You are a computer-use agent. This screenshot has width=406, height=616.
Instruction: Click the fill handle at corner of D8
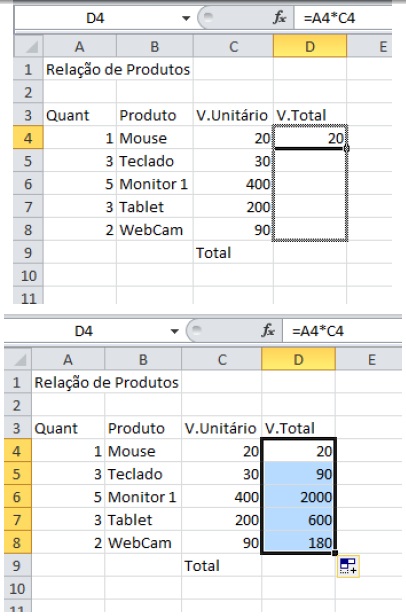[335, 553]
